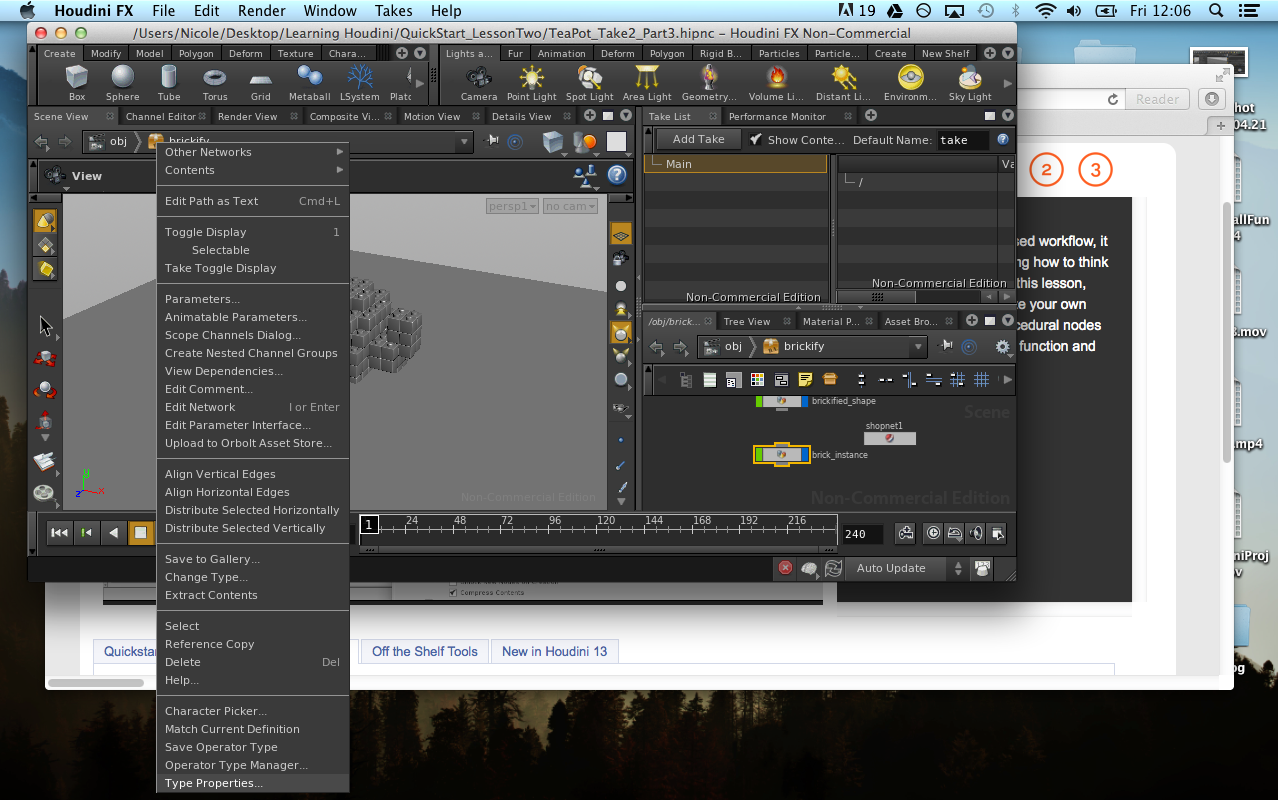
Task: Toggle audio icon right of the timeline
Action: [x=976, y=534]
